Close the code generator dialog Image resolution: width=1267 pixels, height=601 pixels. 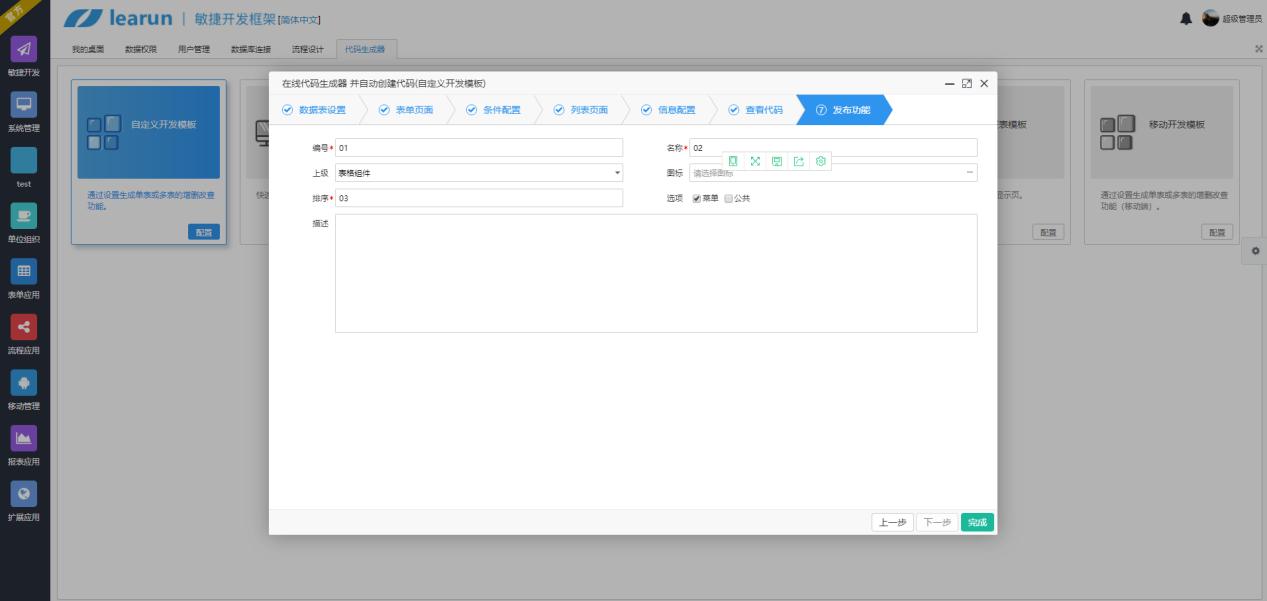(984, 83)
